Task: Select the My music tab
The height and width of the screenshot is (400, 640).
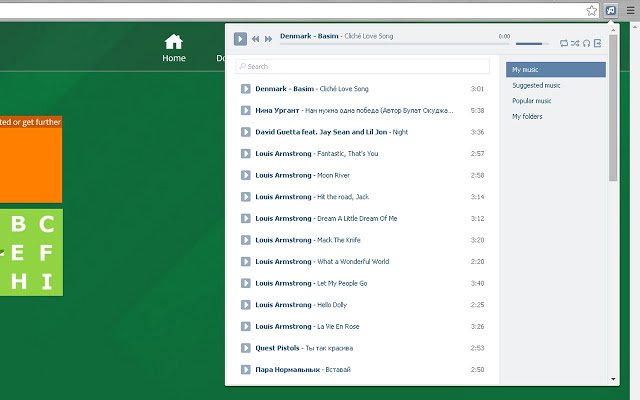Action: pos(555,70)
